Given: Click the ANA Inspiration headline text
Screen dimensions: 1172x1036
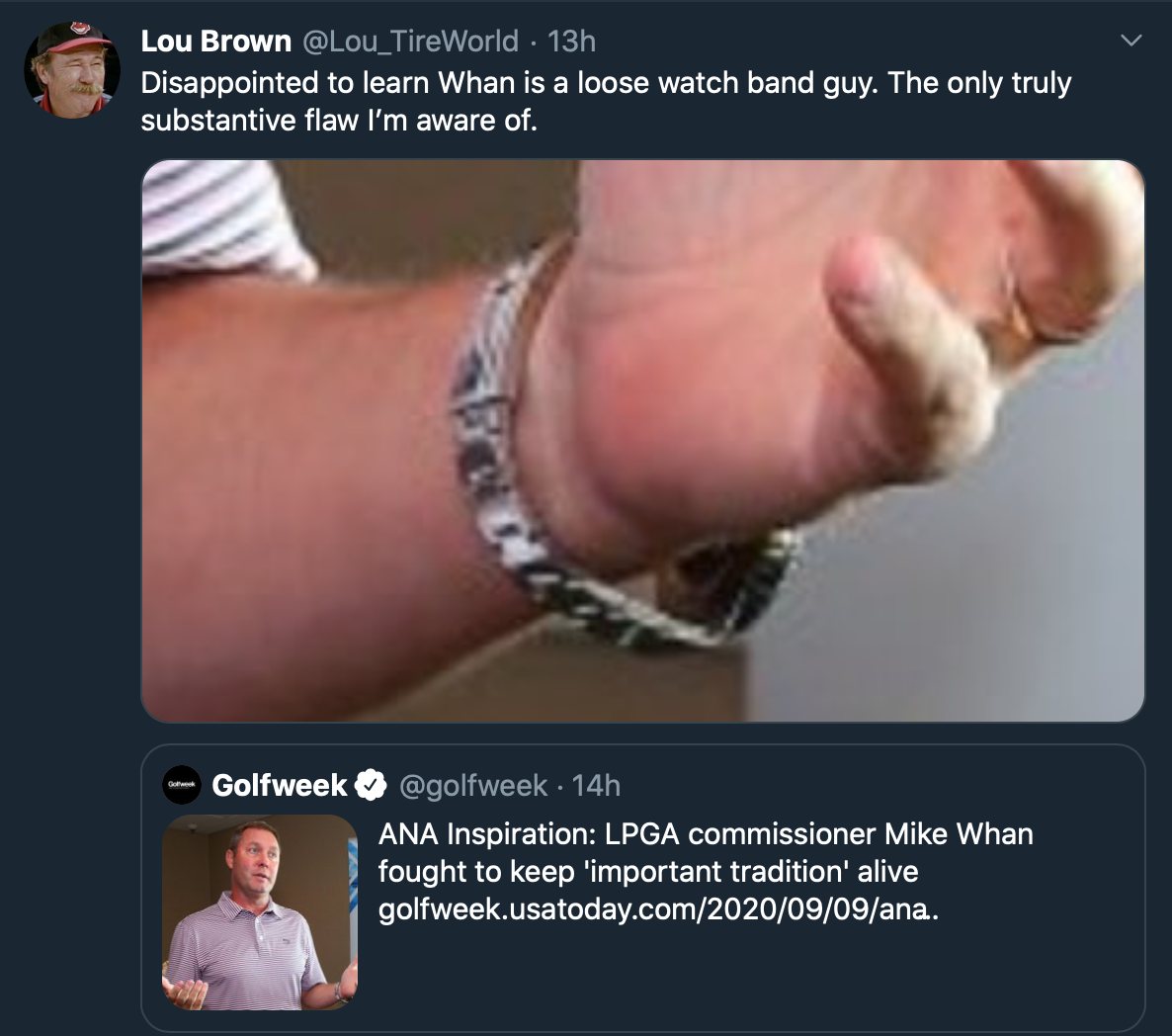Looking at the screenshot, I should (x=706, y=833).
